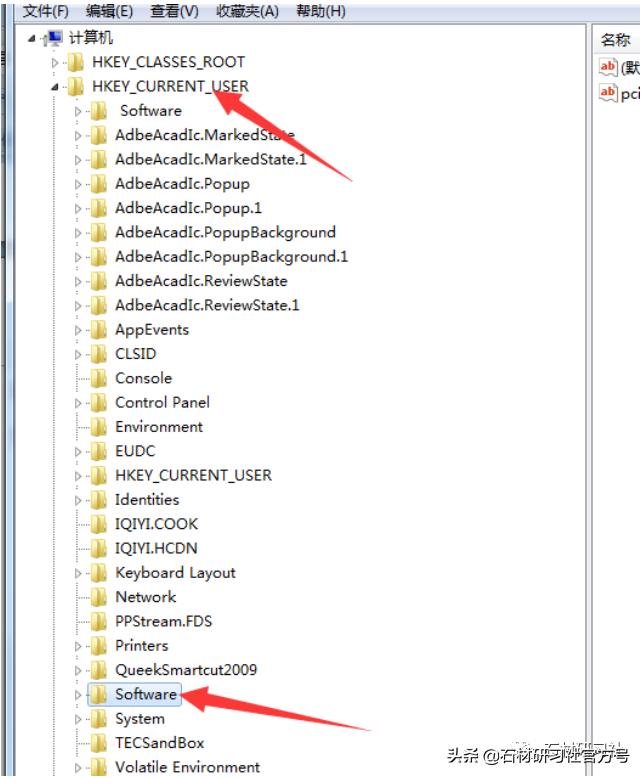Screen dimensions: 644x778
Task: Select the EUDC key label
Action: coord(135,452)
